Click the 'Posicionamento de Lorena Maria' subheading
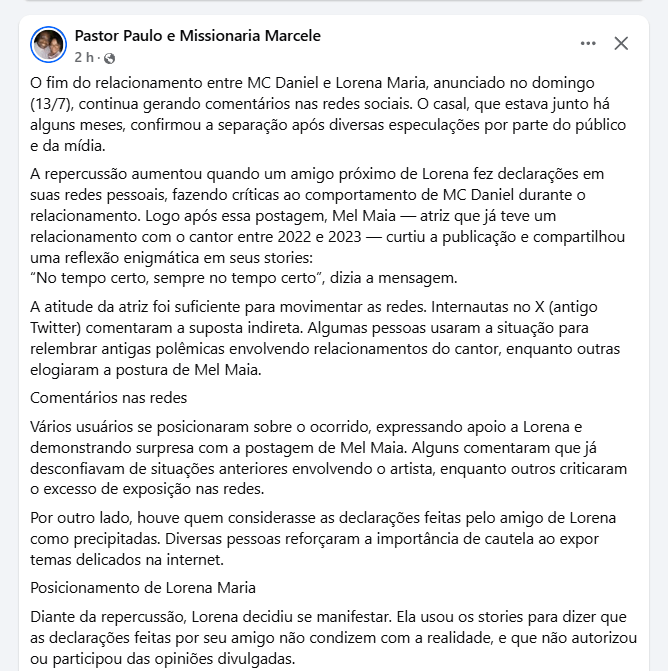Screen dimensions: 668x671 point(143,588)
